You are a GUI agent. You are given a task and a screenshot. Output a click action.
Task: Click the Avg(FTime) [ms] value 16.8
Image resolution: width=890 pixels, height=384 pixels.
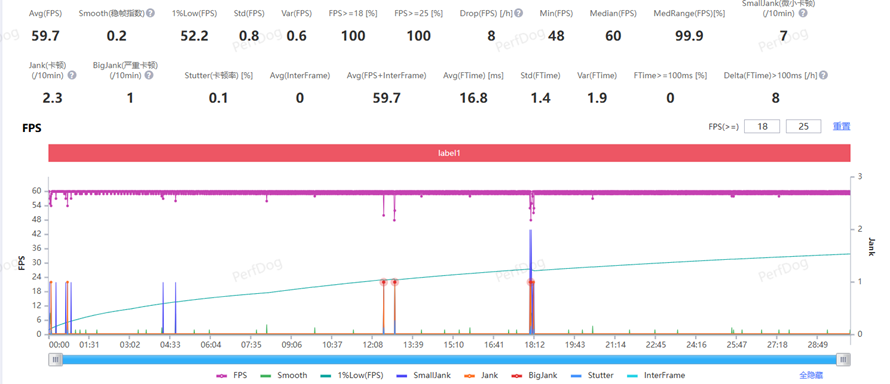[473, 98]
